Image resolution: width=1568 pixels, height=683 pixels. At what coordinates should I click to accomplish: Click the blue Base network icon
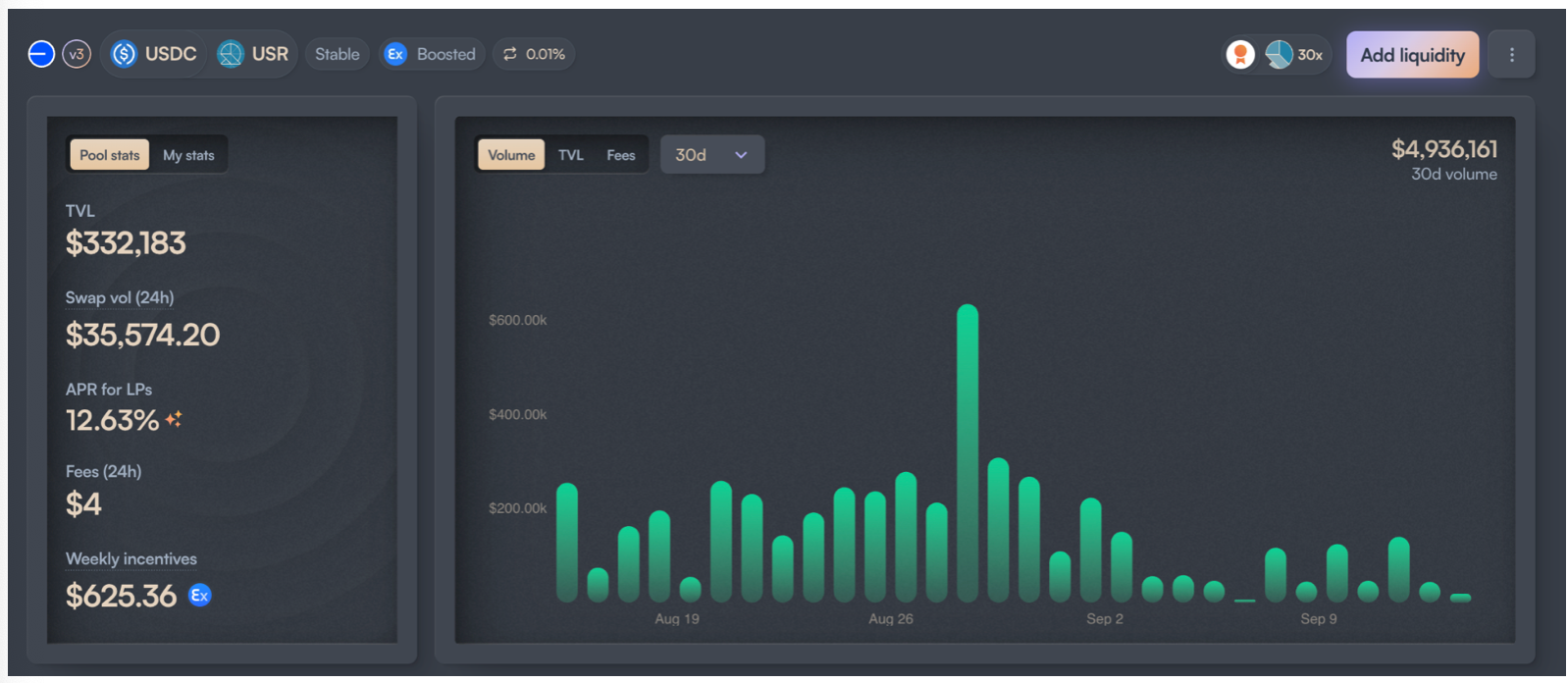point(41,54)
